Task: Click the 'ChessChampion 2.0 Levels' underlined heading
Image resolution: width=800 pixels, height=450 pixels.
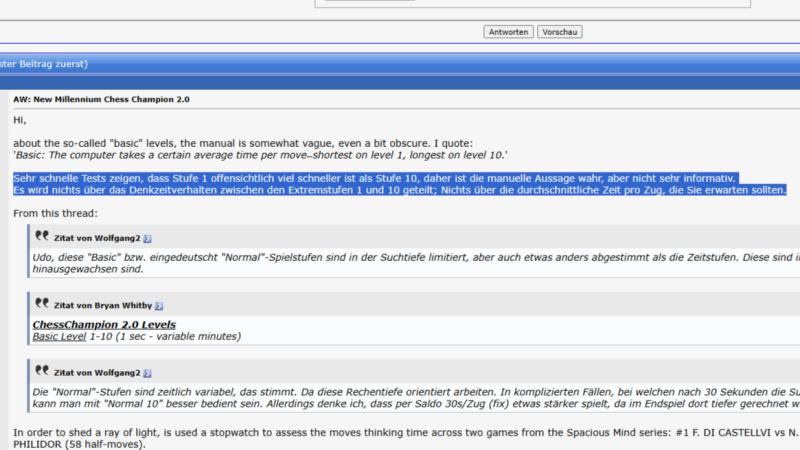Action: click(104, 324)
